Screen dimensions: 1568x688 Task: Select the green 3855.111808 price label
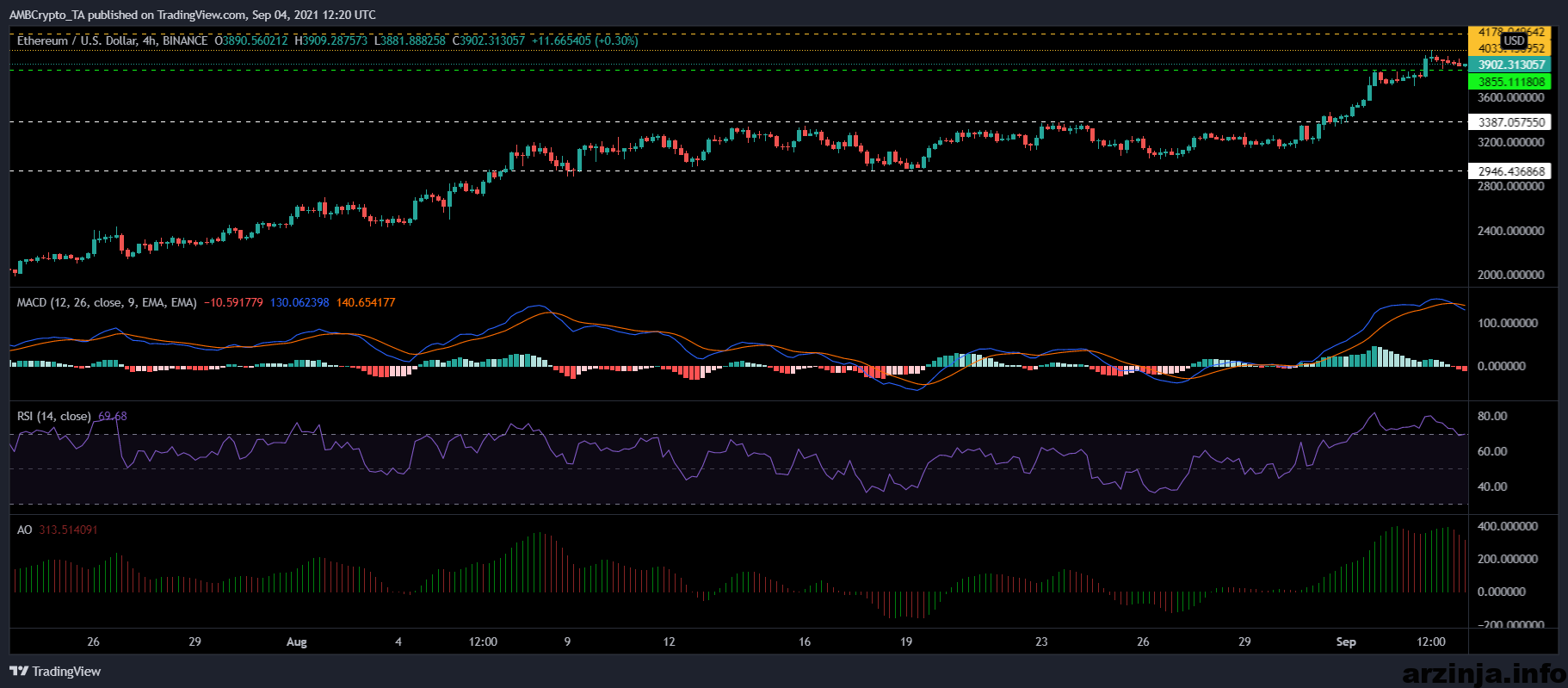point(1510,82)
